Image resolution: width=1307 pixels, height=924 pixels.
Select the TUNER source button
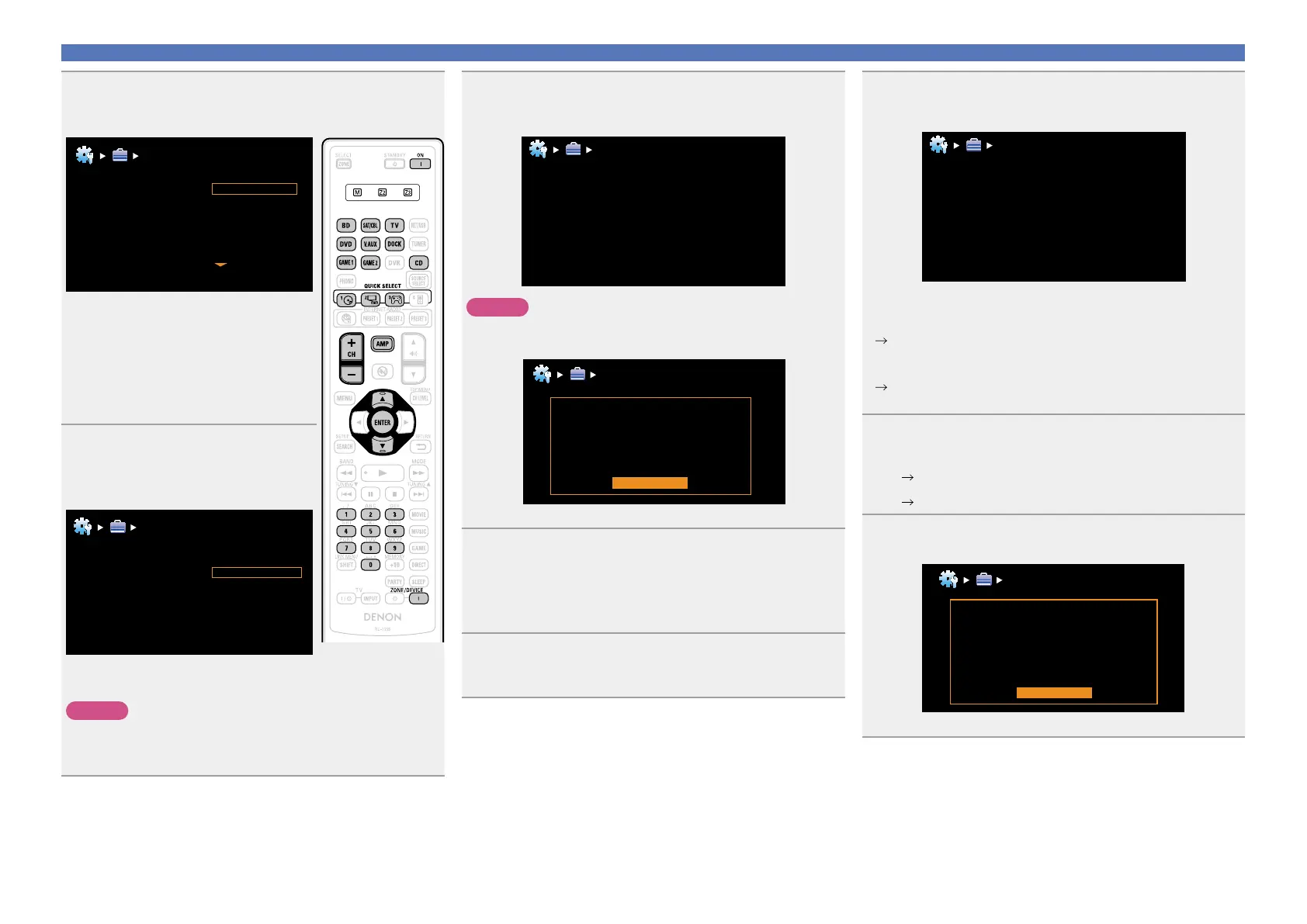[x=419, y=244]
